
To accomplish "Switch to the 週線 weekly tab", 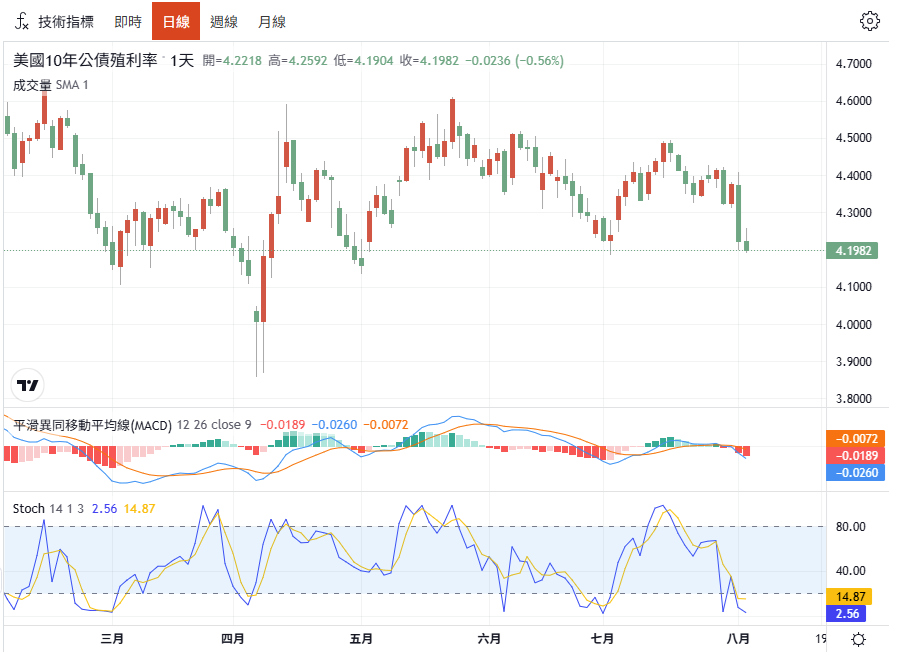I will (224, 21).
